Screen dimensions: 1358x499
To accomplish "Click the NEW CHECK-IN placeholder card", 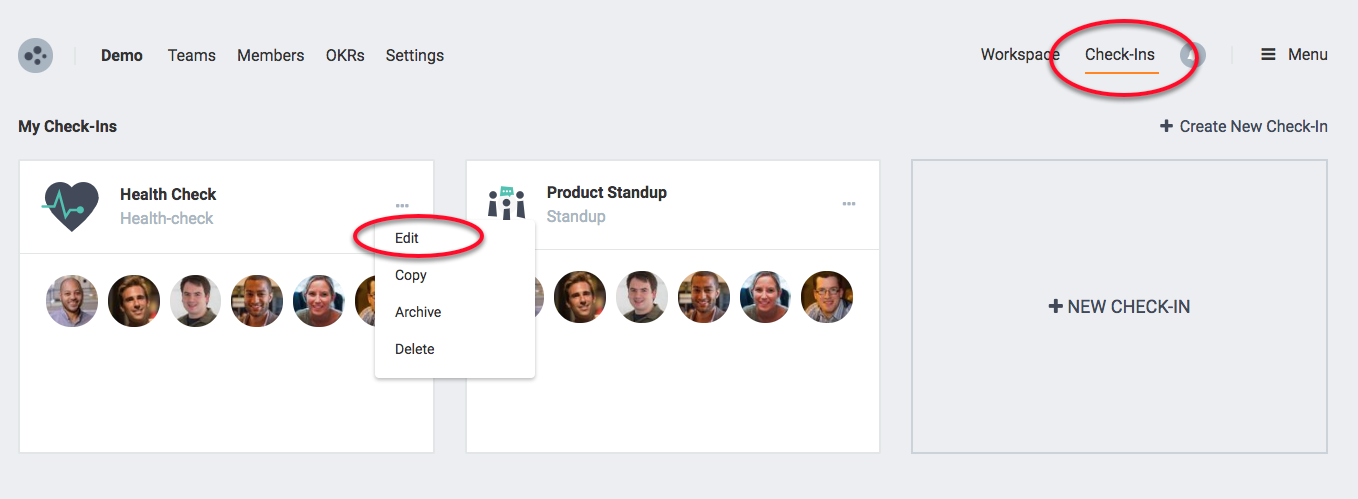I will 1119,306.
